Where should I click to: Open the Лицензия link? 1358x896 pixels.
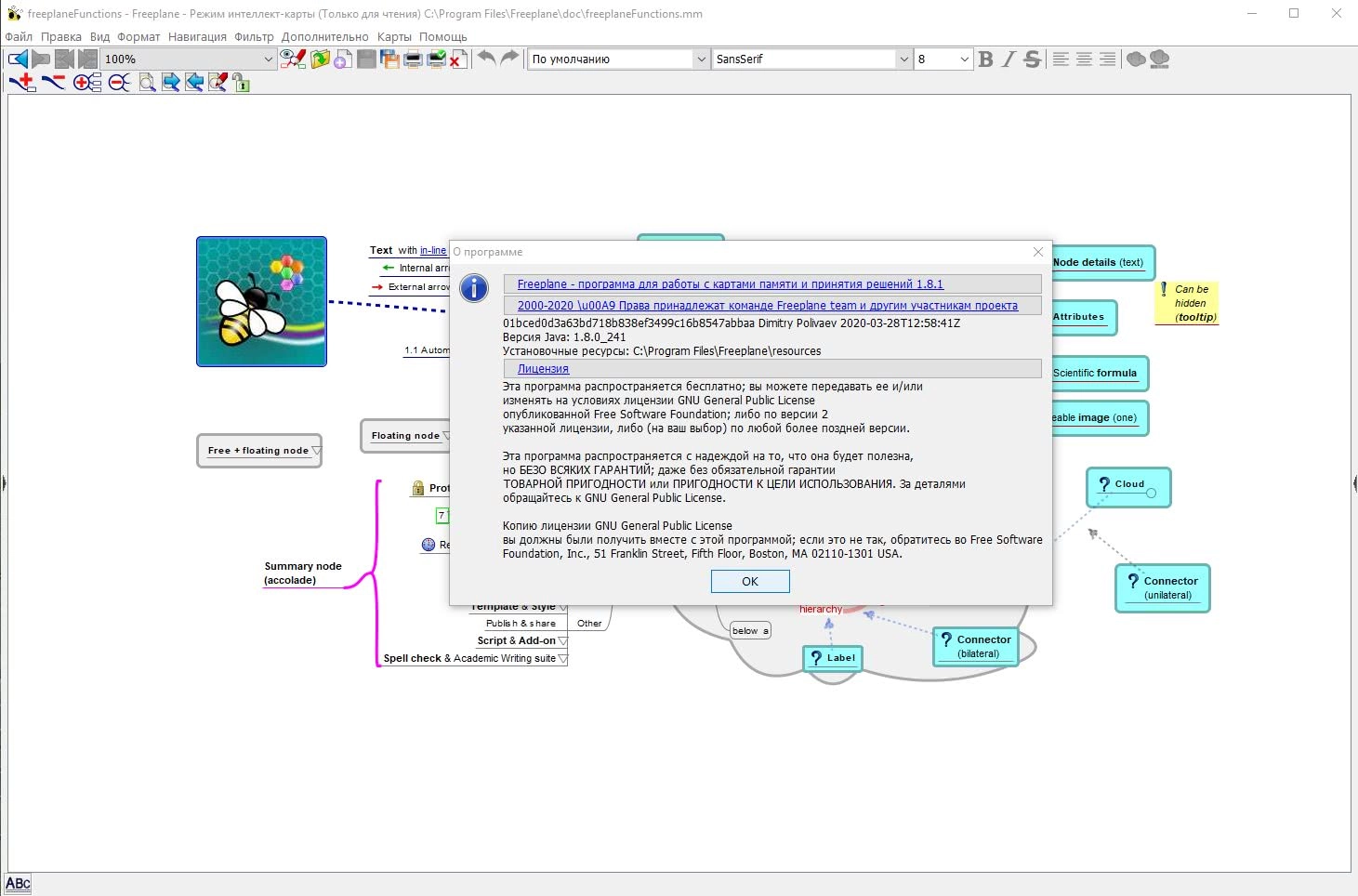click(x=543, y=369)
